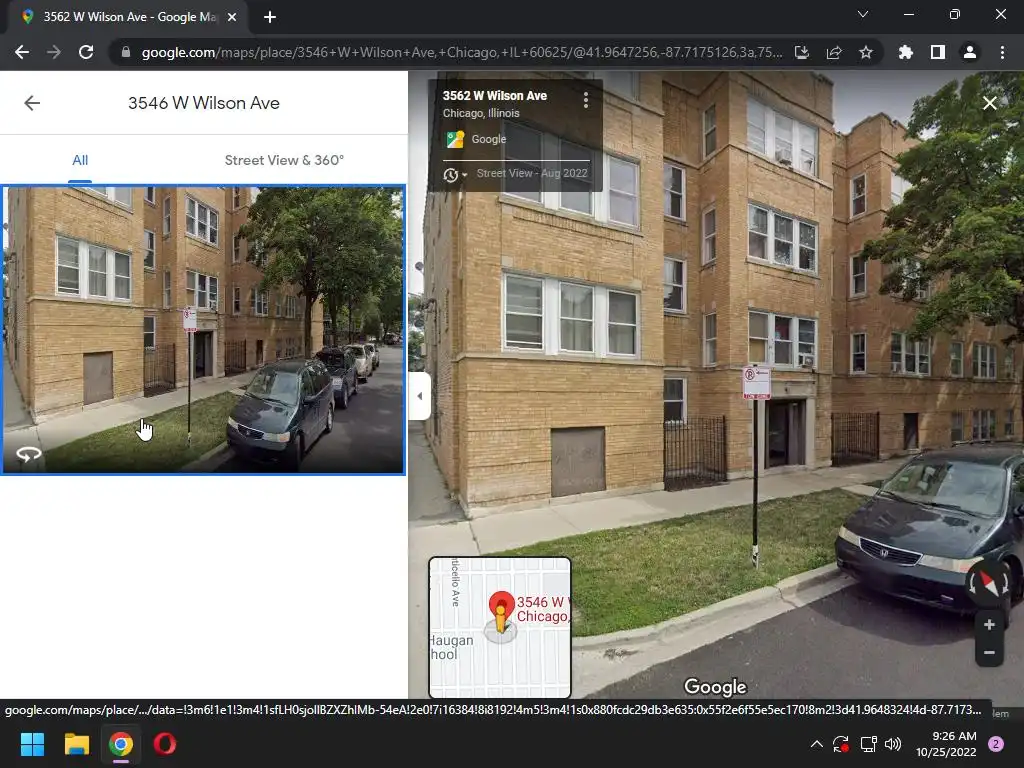View site security lock info
The width and height of the screenshot is (1024, 768).
pyautogui.click(x=125, y=52)
